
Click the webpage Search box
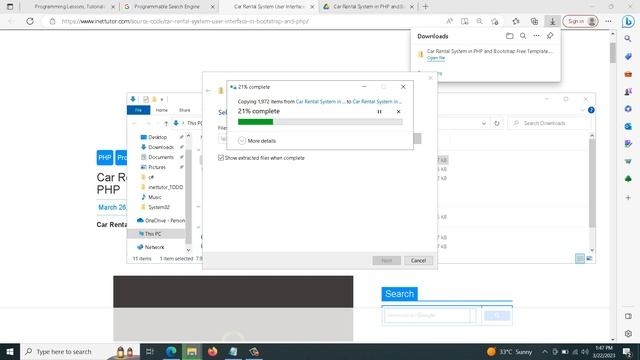click(427, 316)
